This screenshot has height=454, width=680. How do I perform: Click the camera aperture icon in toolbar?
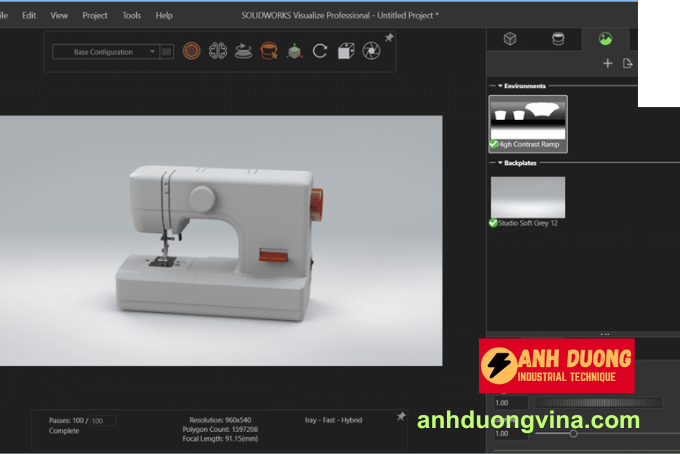click(371, 51)
